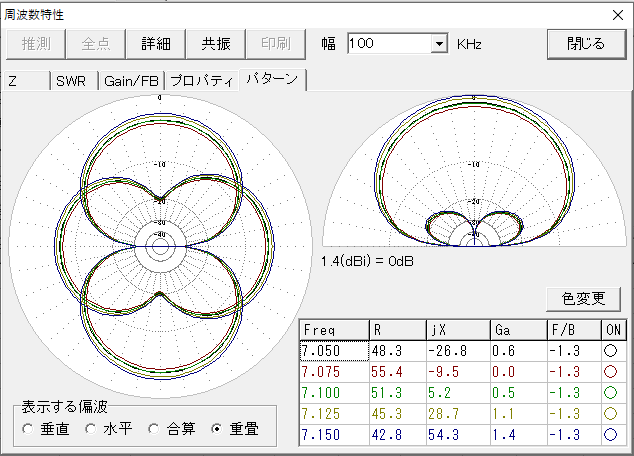
Task: Click jX value 28.7
Action: tap(458, 414)
